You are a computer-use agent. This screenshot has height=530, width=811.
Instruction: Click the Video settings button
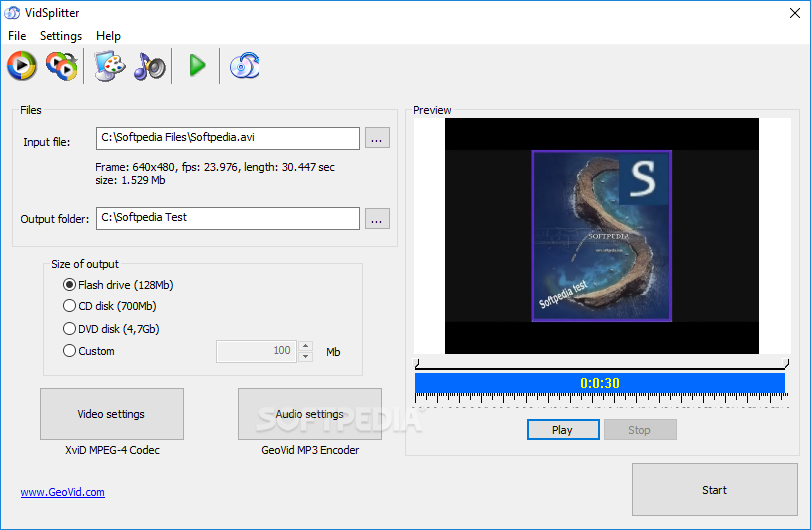pos(112,414)
